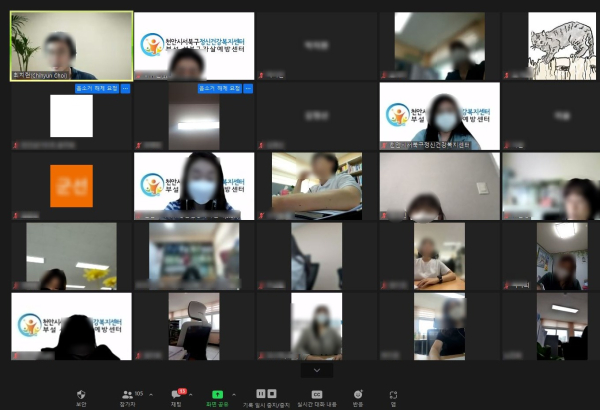600x410 pixels.
Task: Click 음소거 해제 요청 on ceiling-light tile
Action: pyautogui.click(x=219, y=89)
